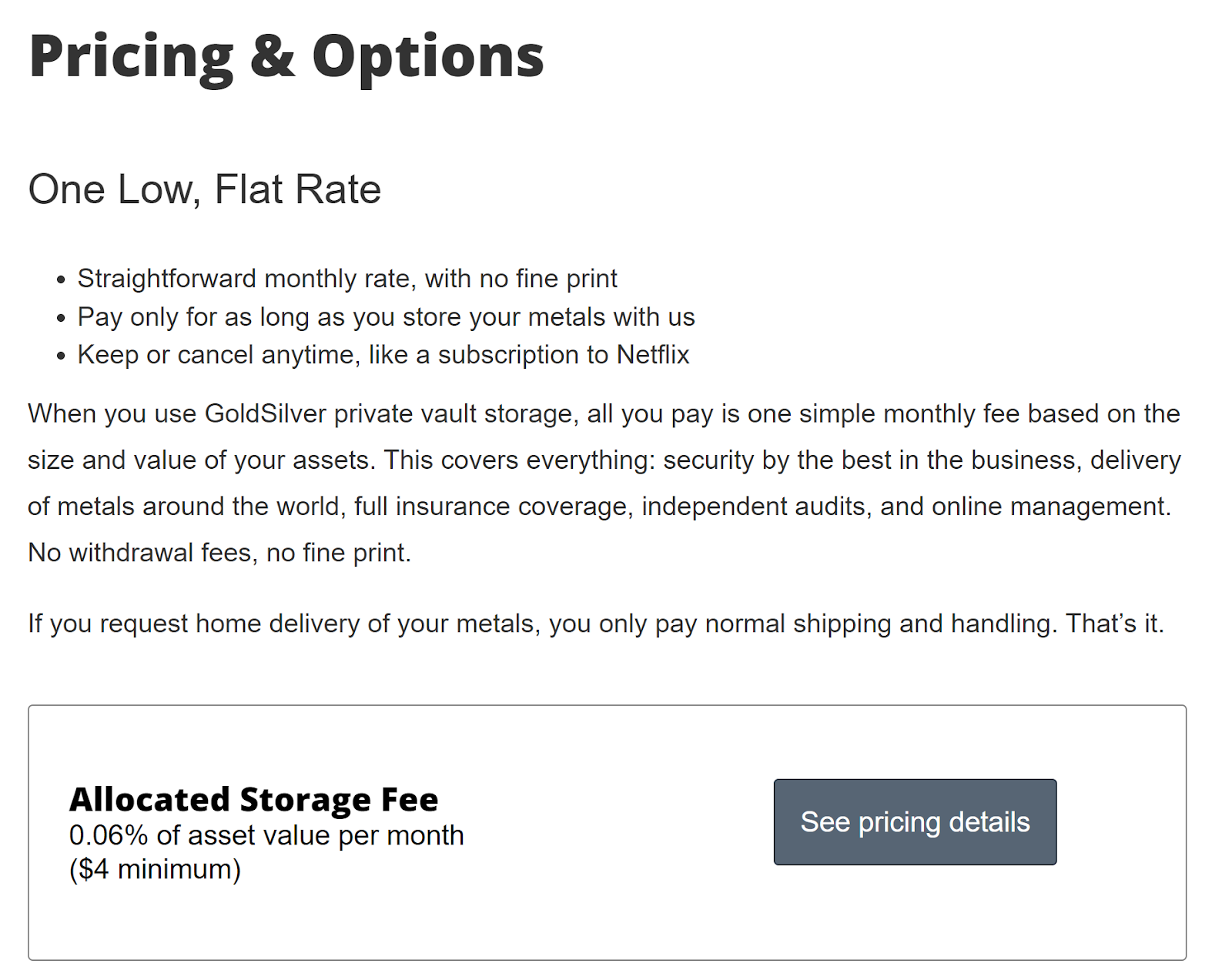This screenshot has width=1232, height=980.
Task: Select the One Low, Flat Rate subheading
Action: click(205, 189)
